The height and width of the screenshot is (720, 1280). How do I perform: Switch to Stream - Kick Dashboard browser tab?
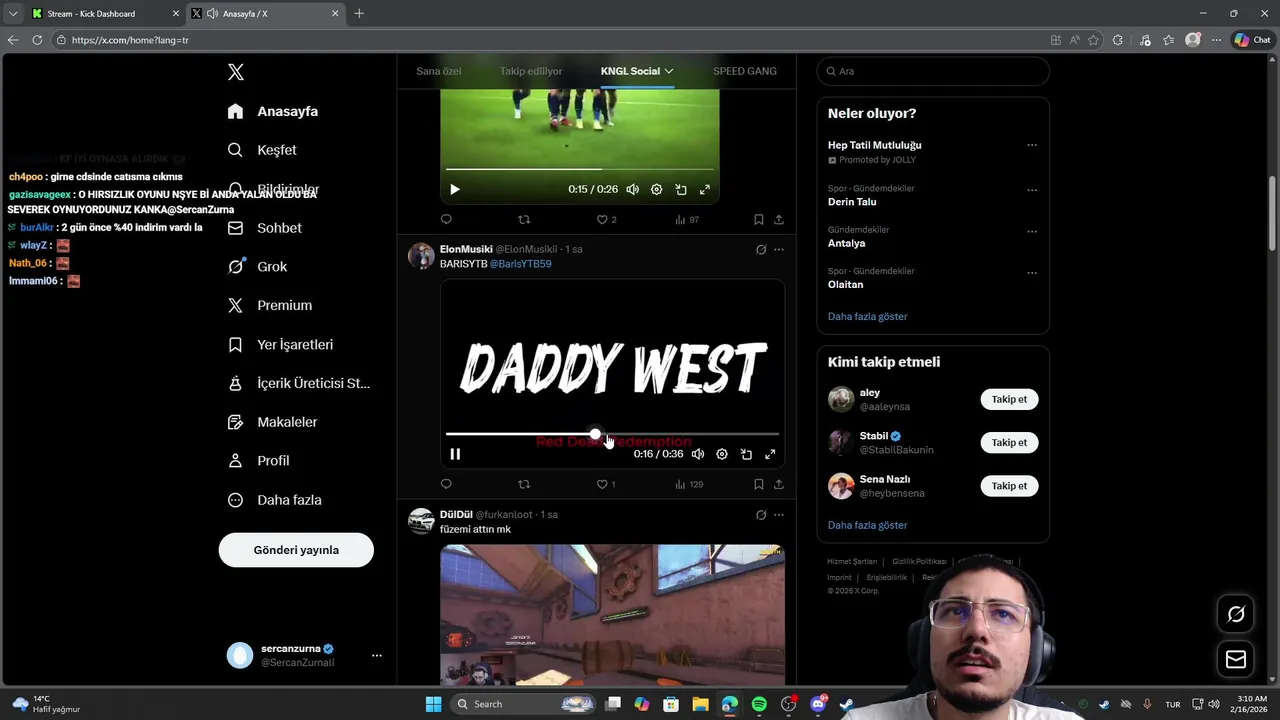[x=104, y=13]
